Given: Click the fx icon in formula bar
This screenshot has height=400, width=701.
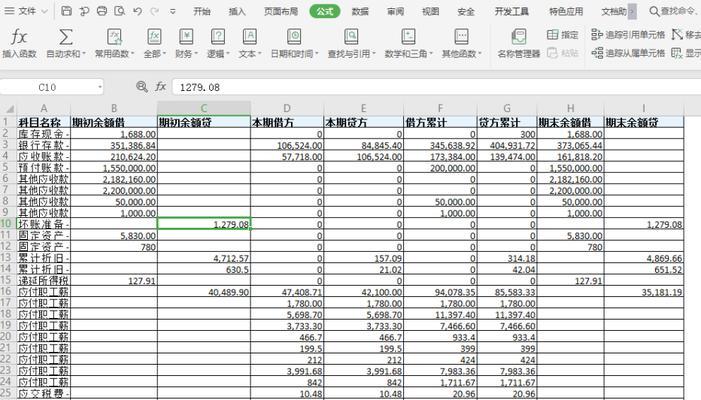Looking at the screenshot, I should click(x=160, y=87).
